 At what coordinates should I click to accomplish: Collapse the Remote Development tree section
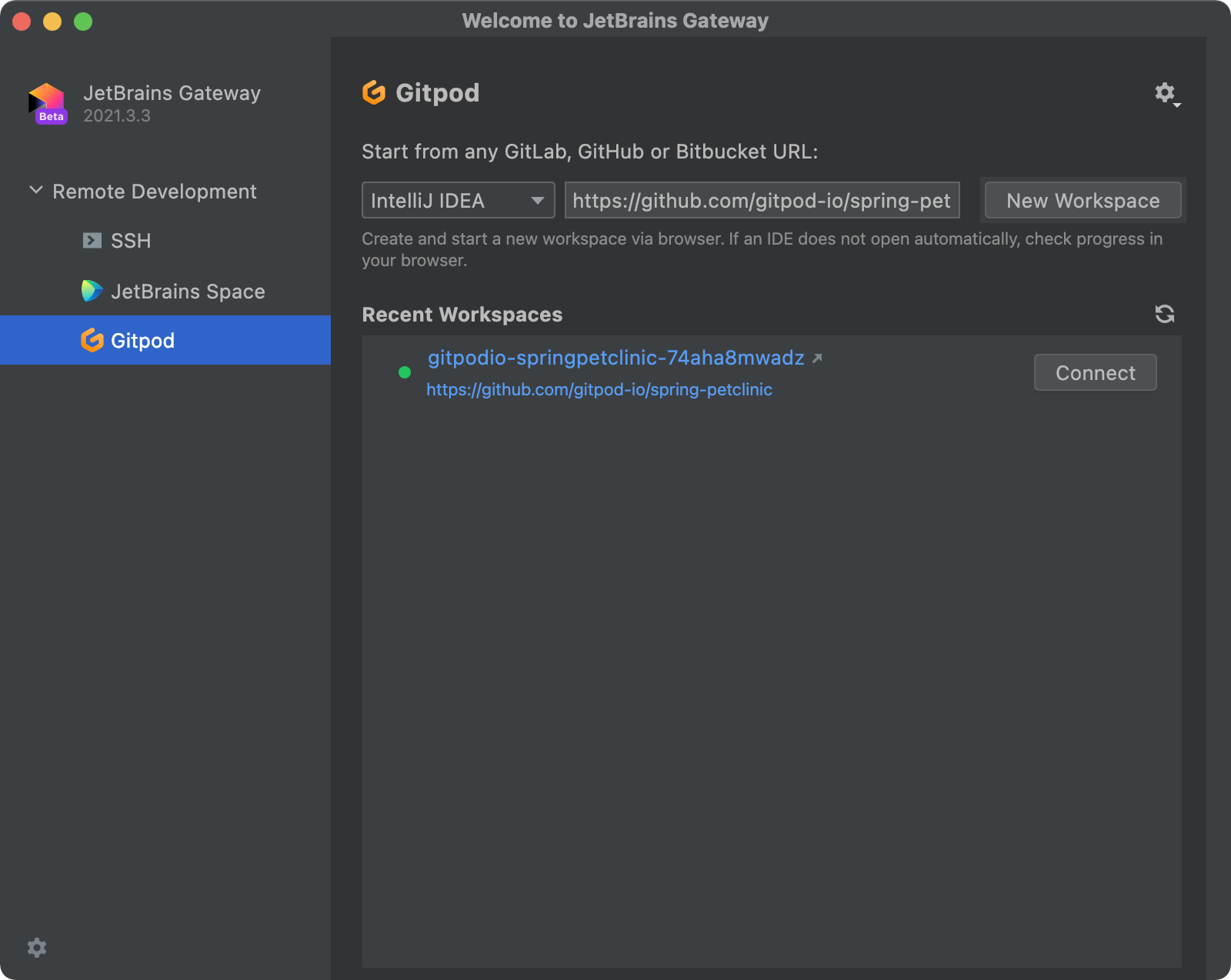point(35,190)
